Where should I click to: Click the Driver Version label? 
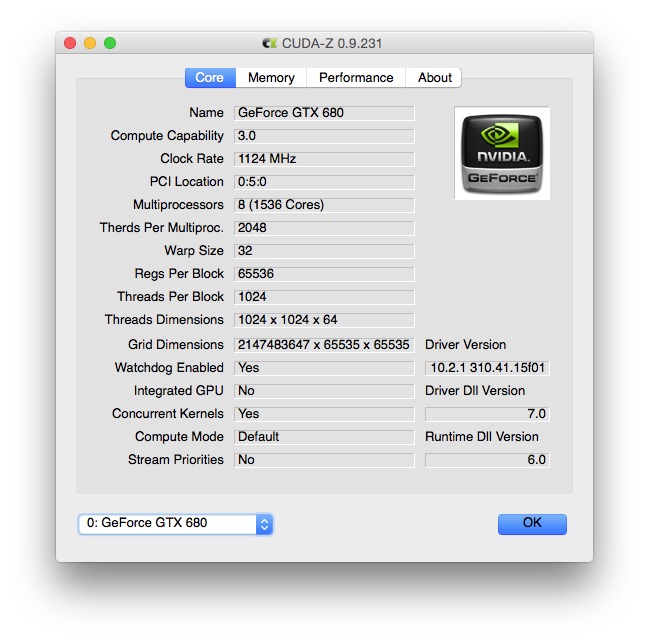point(465,345)
